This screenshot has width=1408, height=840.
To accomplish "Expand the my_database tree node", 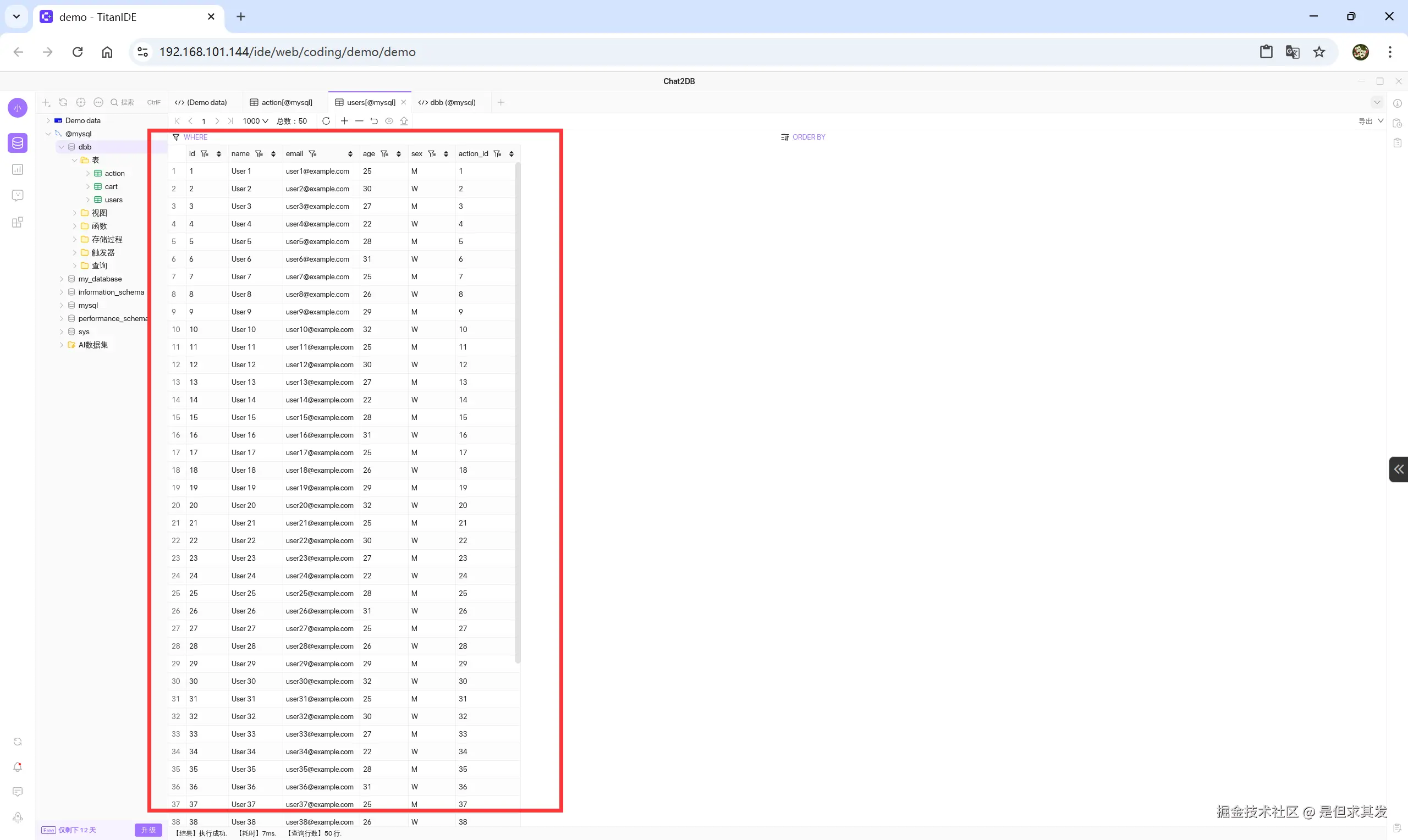I will (61, 279).
